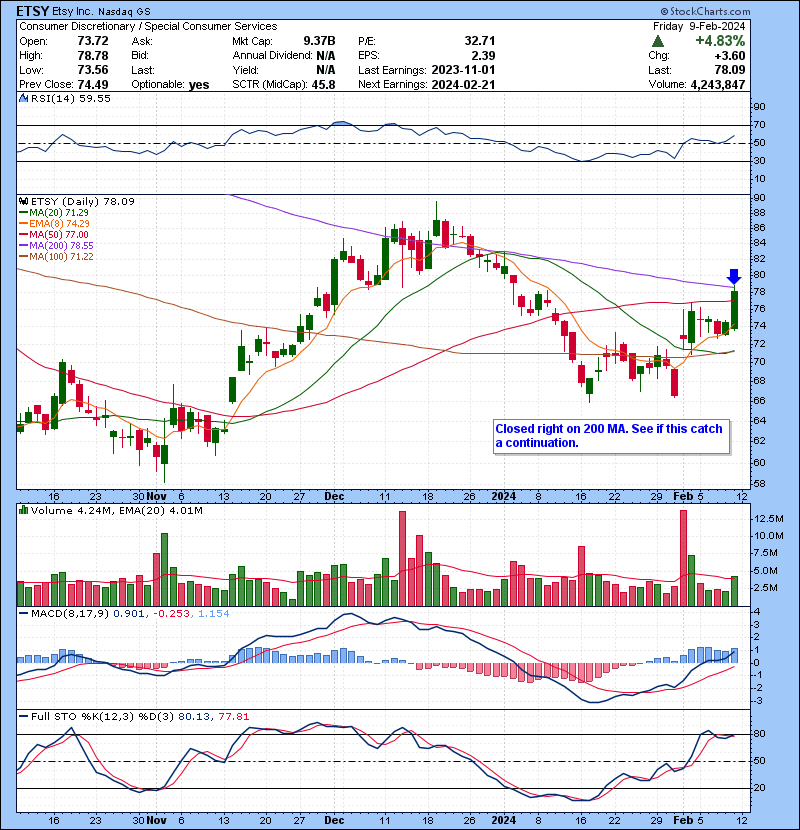Click the tallest red volume bar in February
Screen dimensions: 800x830
683,558
